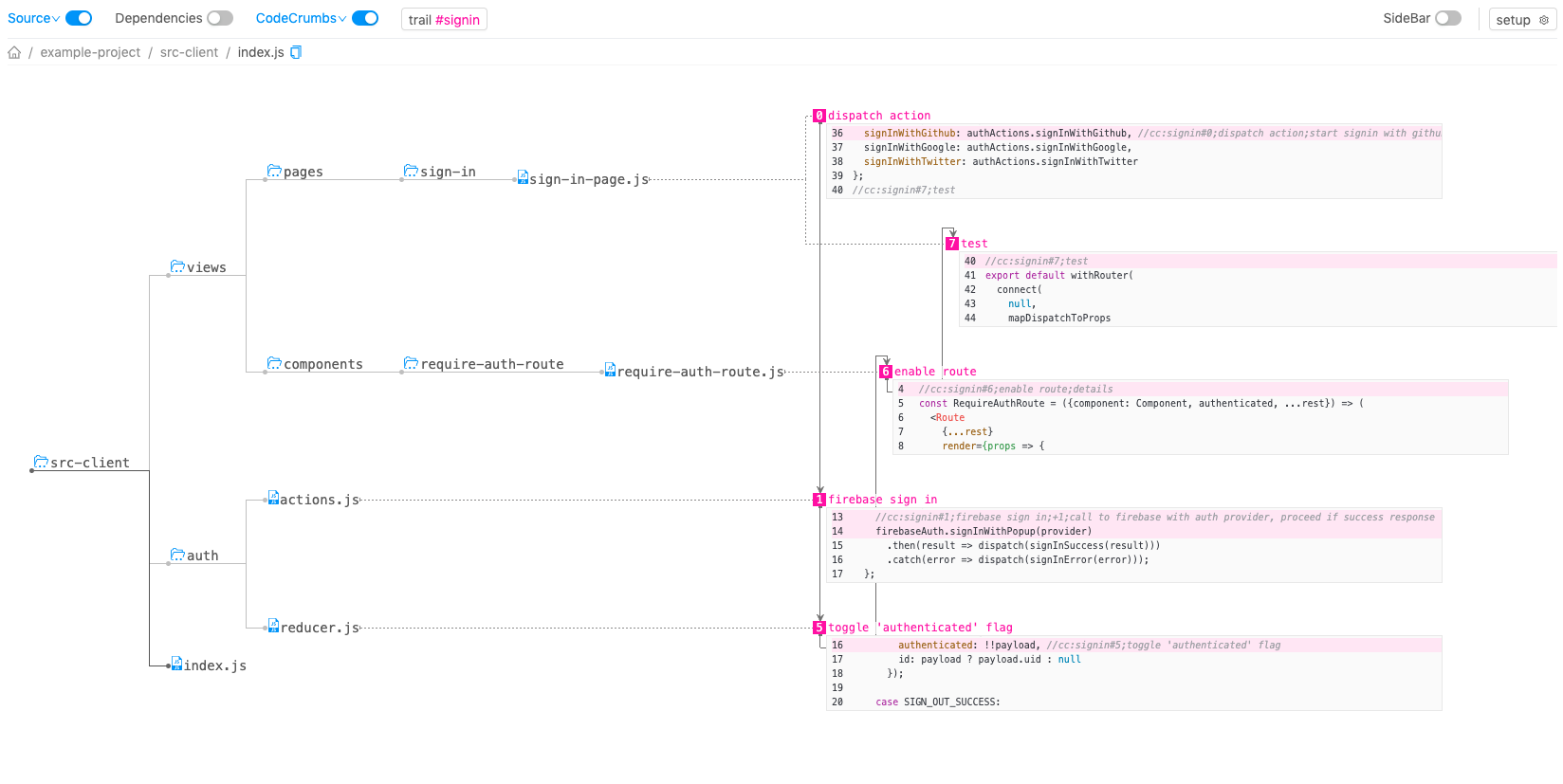Screen dimensions: 1563x784
Task: Click the copy path icon beside index.js
Action: pyautogui.click(x=296, y=53)
